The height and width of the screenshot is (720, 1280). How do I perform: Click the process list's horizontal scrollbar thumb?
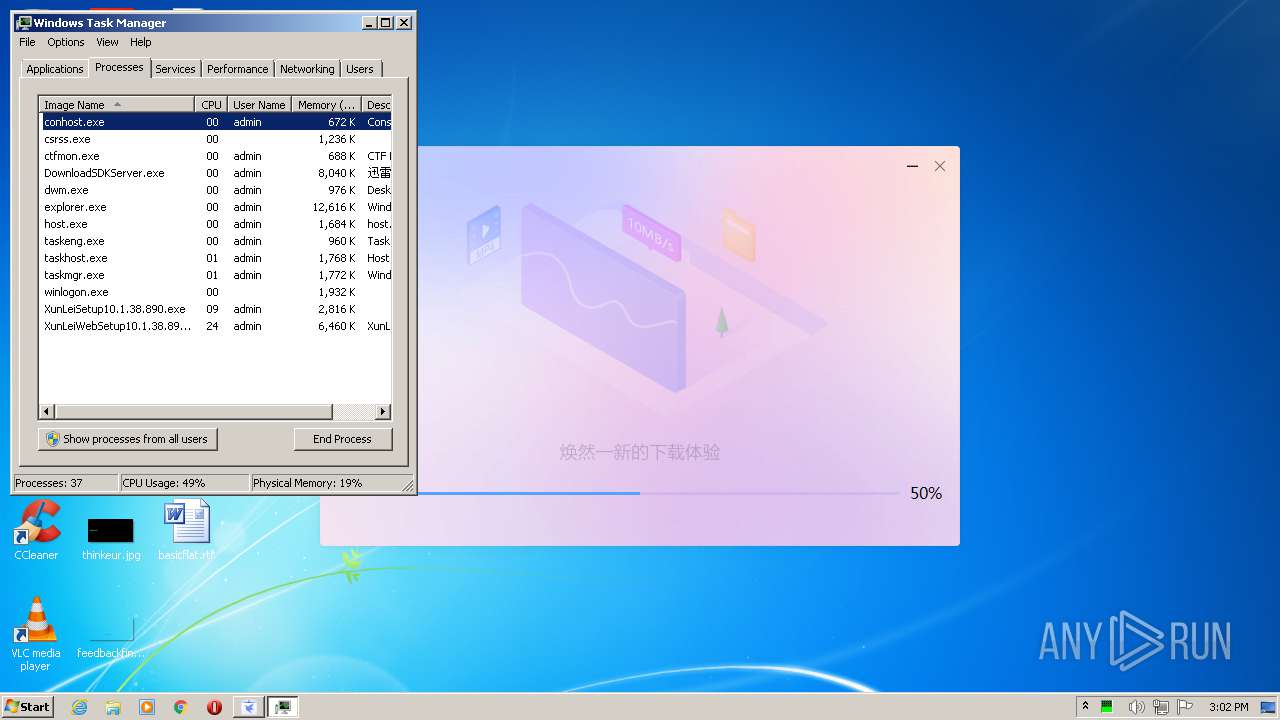click(193, 412)
